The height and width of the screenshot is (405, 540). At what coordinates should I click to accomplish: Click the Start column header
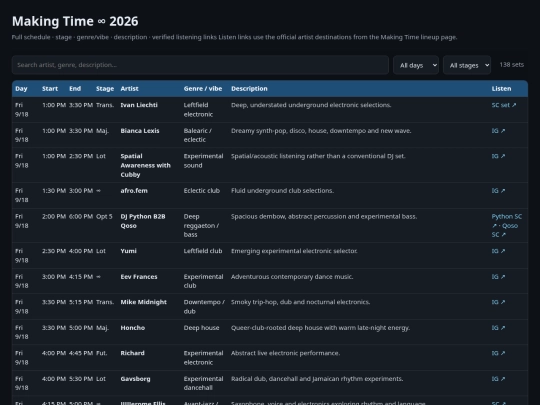[50, 89]
